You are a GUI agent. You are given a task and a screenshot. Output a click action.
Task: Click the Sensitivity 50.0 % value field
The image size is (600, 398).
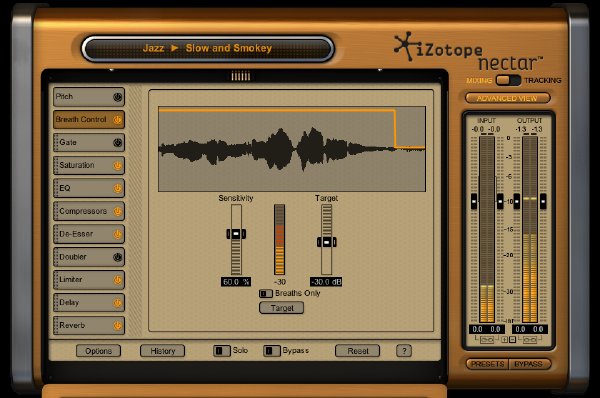[236, 282]
